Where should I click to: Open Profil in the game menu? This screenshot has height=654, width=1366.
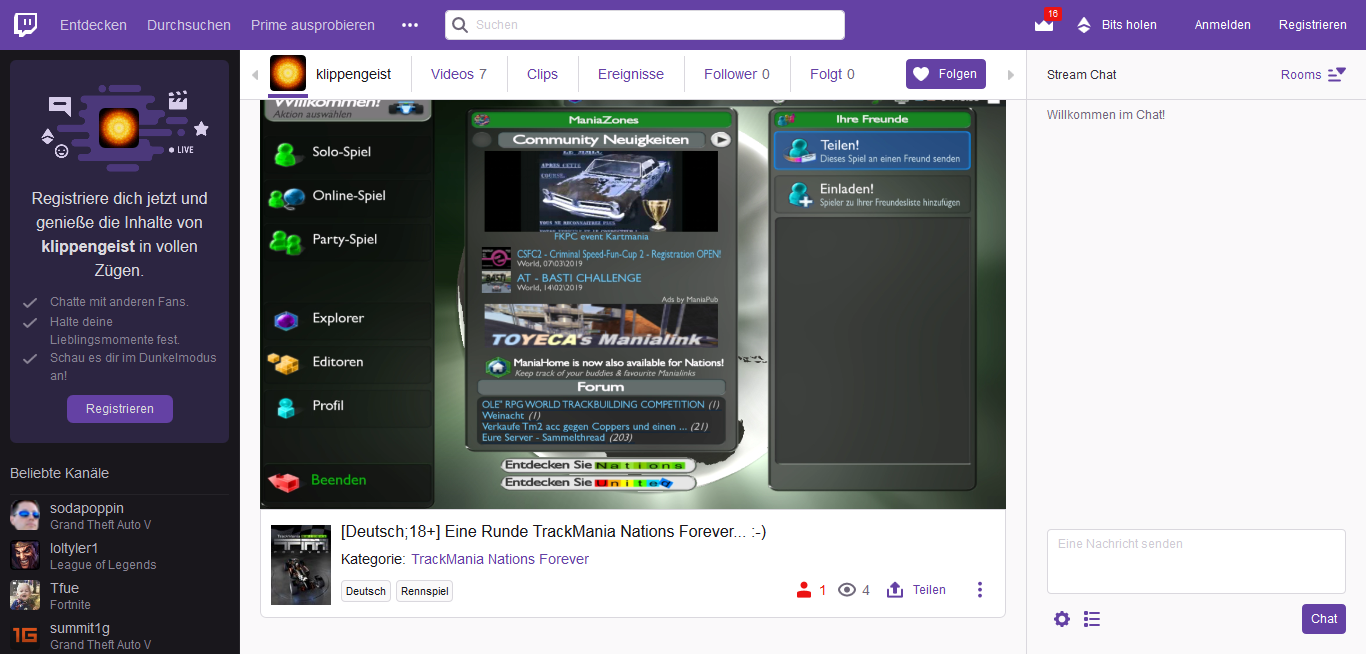346,406
